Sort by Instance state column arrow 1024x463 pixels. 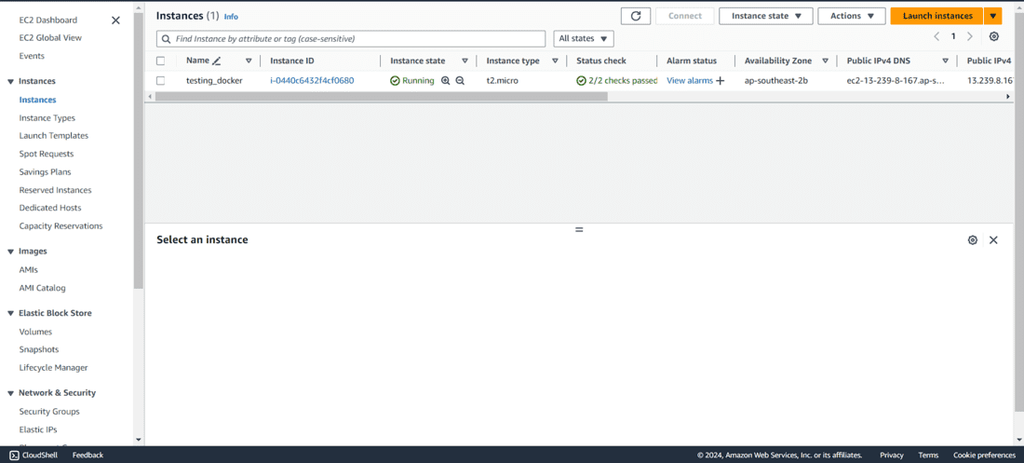(465, 61)
